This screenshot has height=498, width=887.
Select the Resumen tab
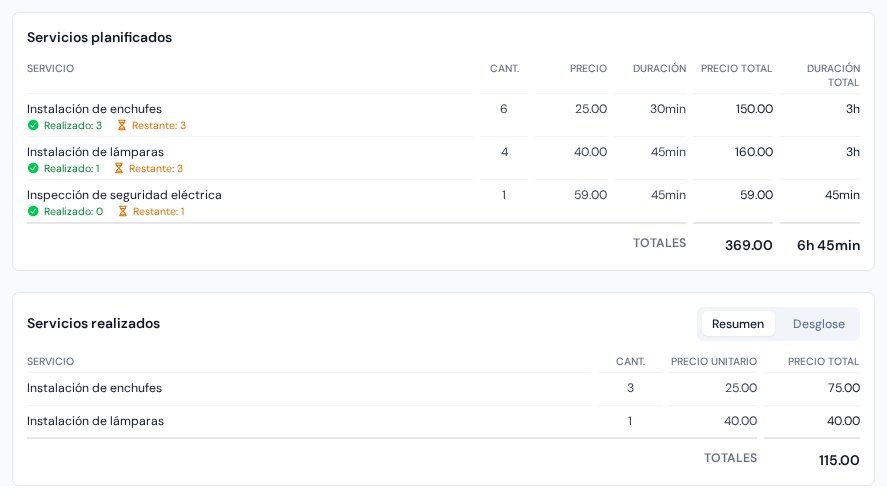click(x=738, y=324)
